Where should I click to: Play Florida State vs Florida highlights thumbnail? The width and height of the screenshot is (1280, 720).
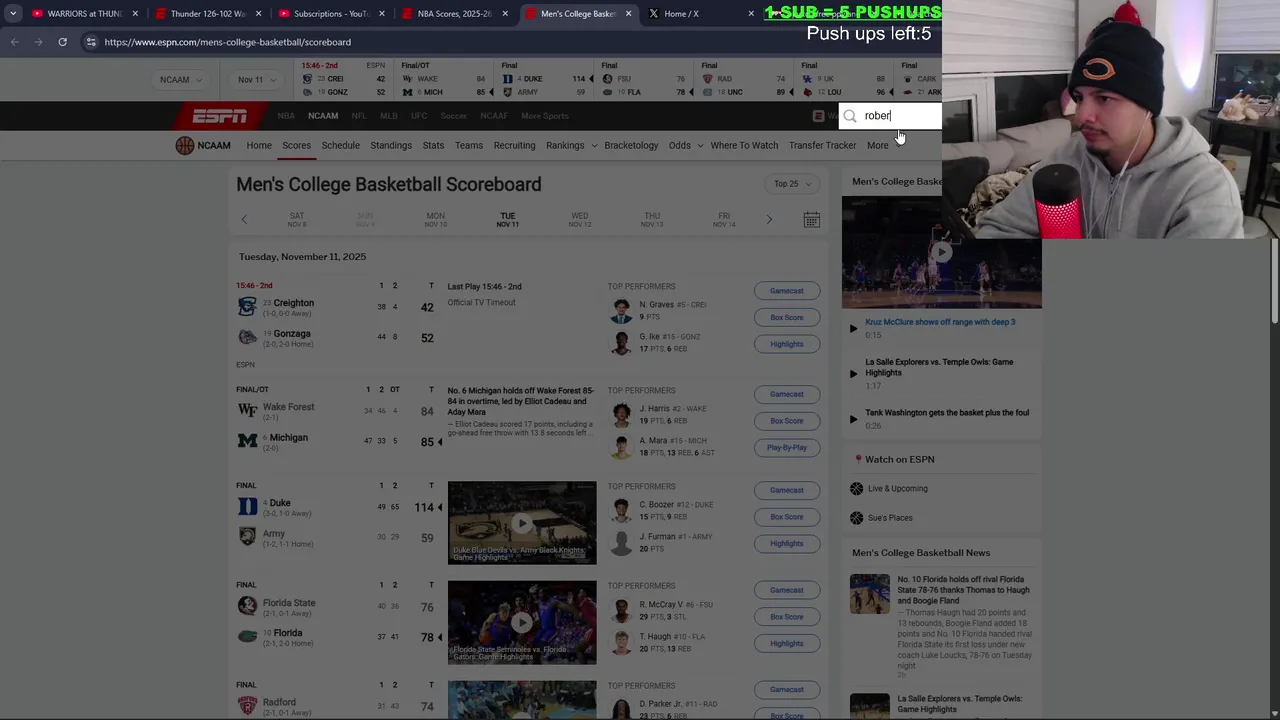tap(522, 623)
